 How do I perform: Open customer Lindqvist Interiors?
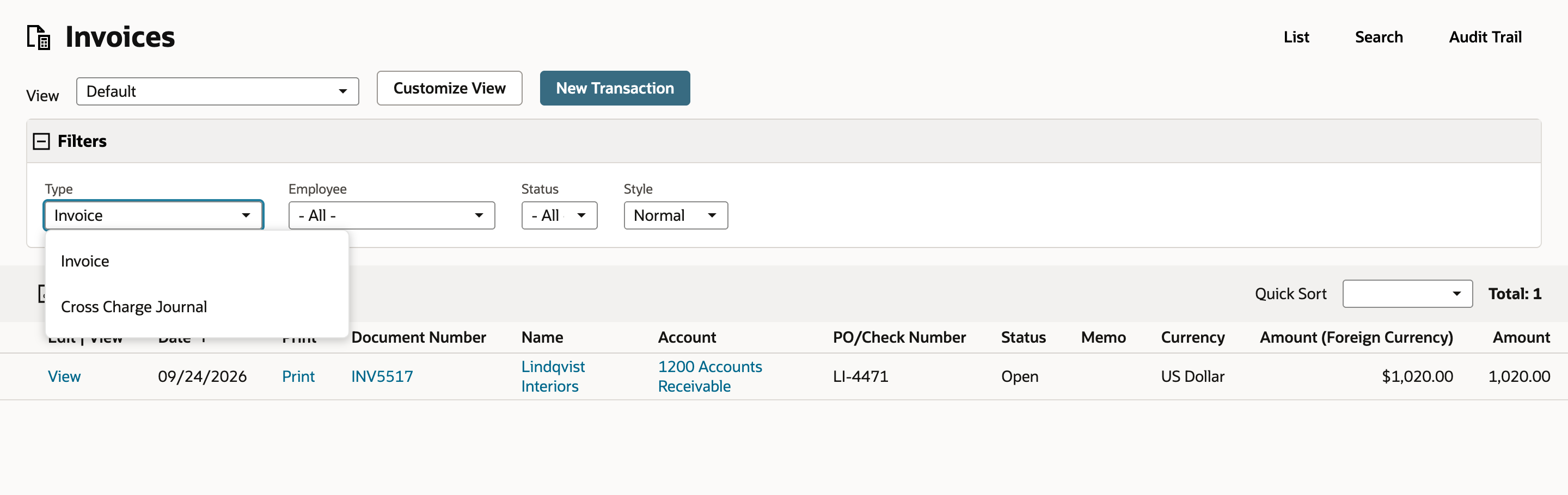pyautogui.click(x=553, y=376)
